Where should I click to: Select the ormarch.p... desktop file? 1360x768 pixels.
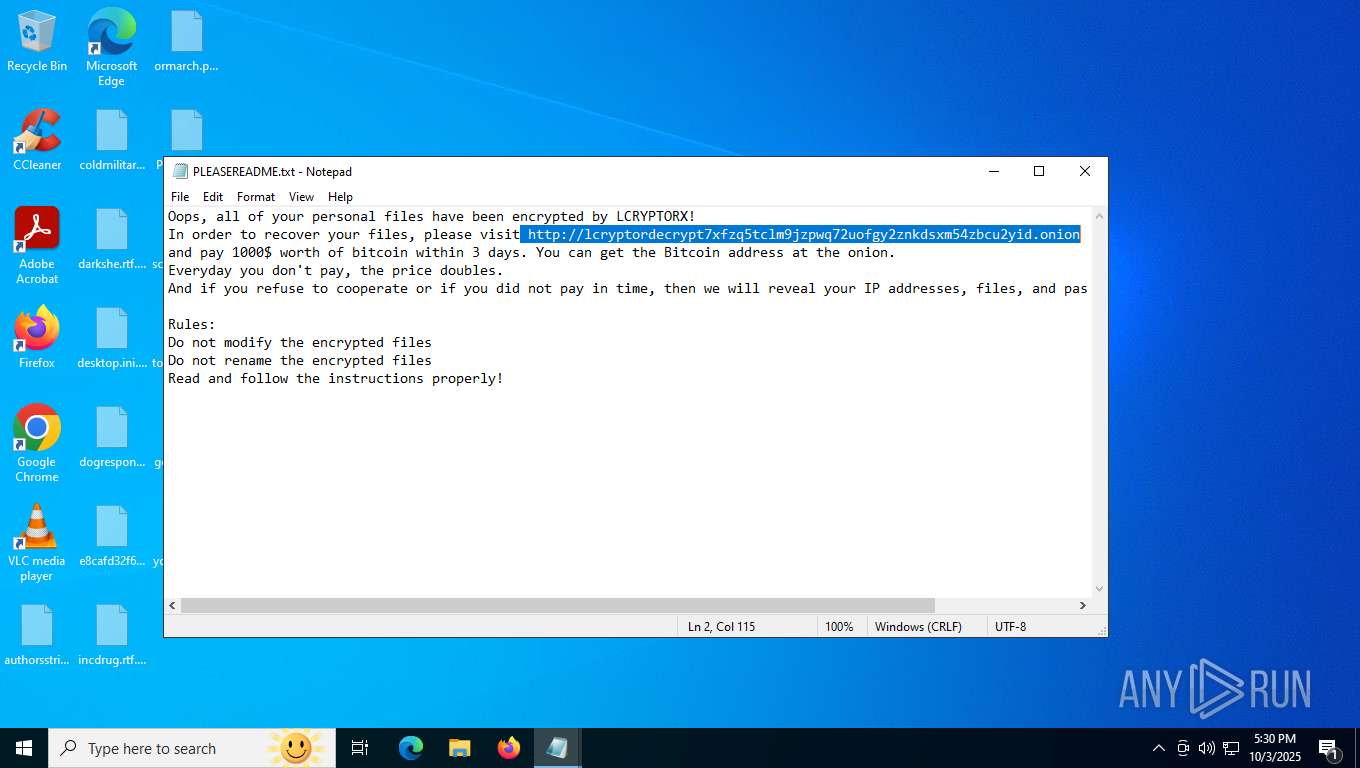186,41
